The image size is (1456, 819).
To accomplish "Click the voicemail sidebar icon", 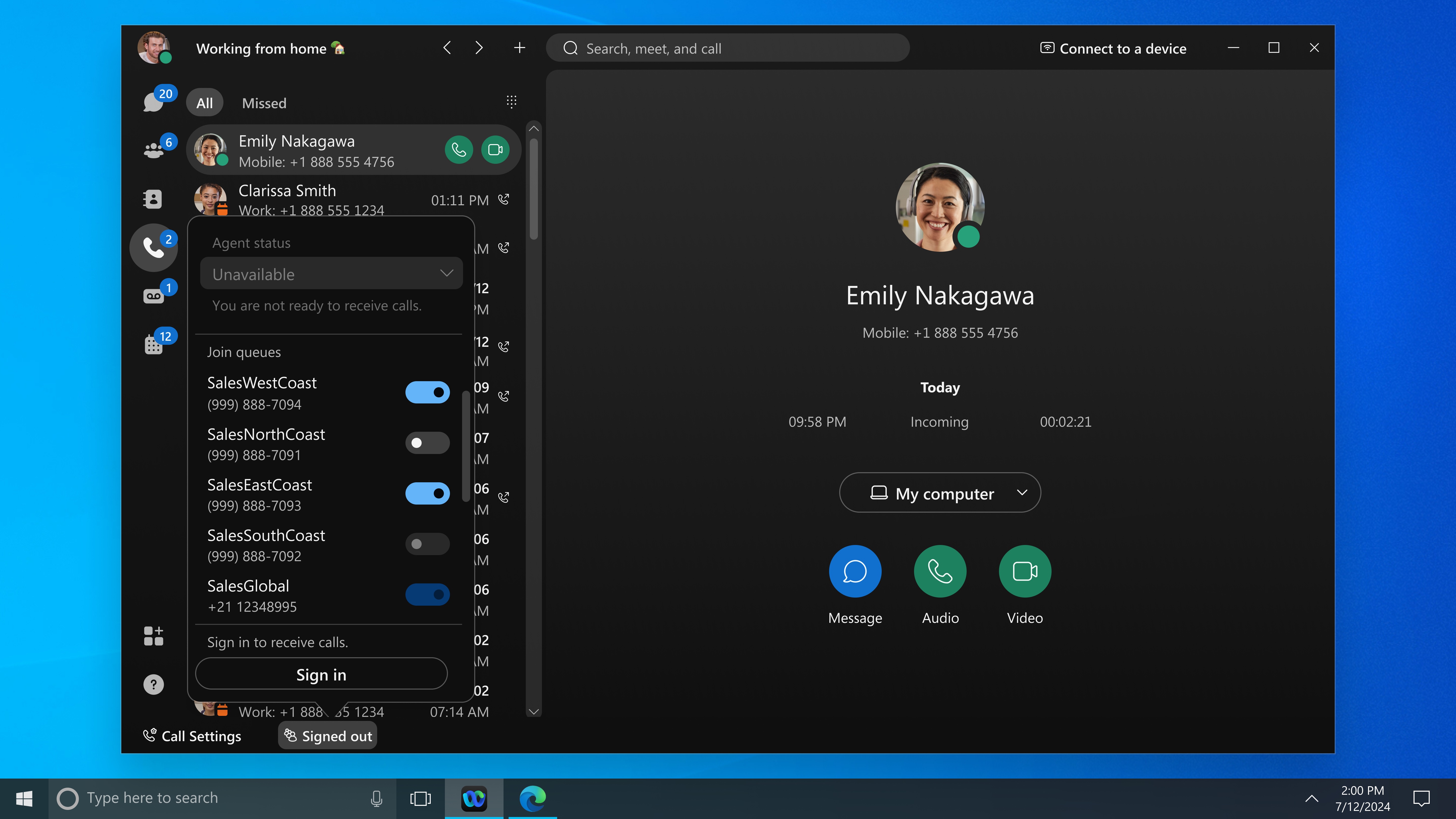I will coord(152,295).
